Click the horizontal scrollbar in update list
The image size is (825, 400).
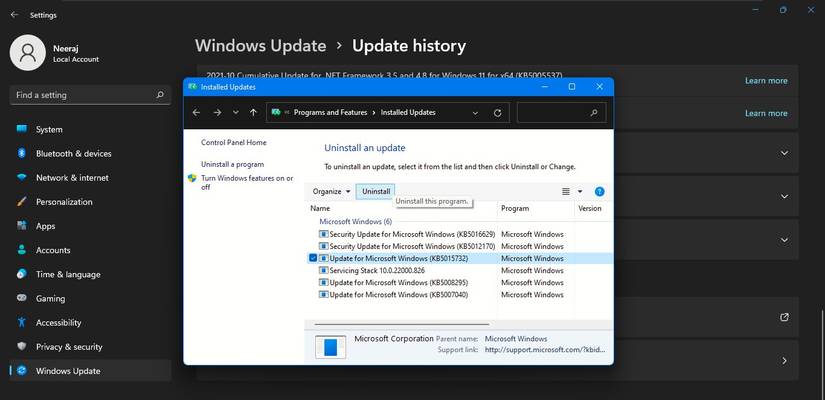(x=403, y=324)
